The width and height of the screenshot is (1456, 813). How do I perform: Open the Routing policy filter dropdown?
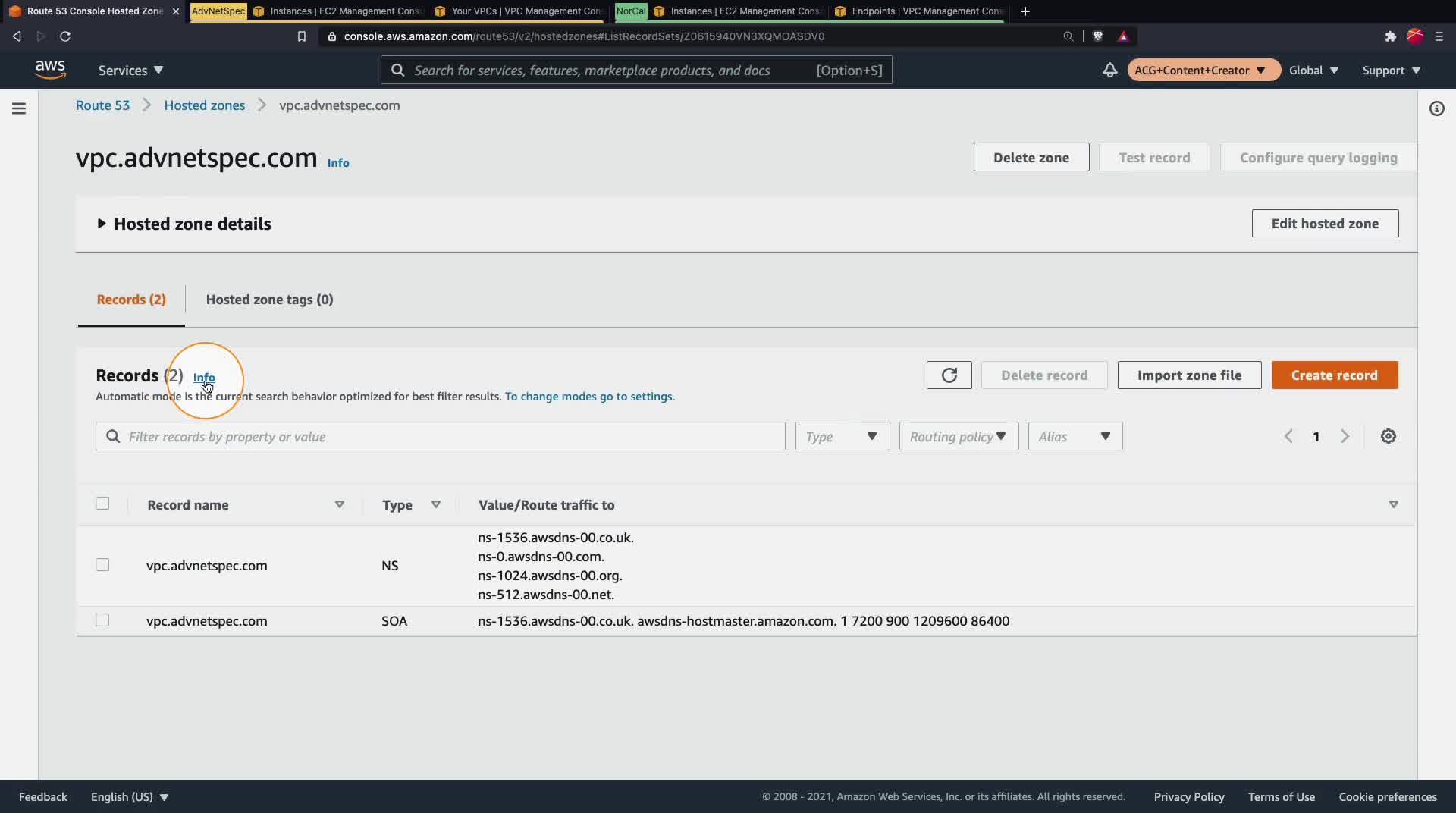coord(959,436)
